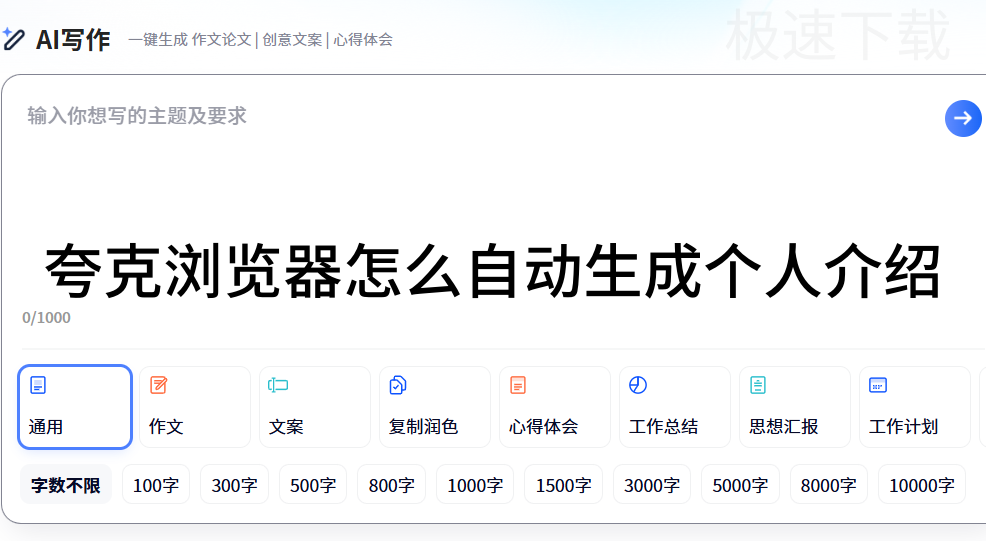Choose the 800字 length option
The height and width of the screenshot is (541, 986).
click(391, 484)
